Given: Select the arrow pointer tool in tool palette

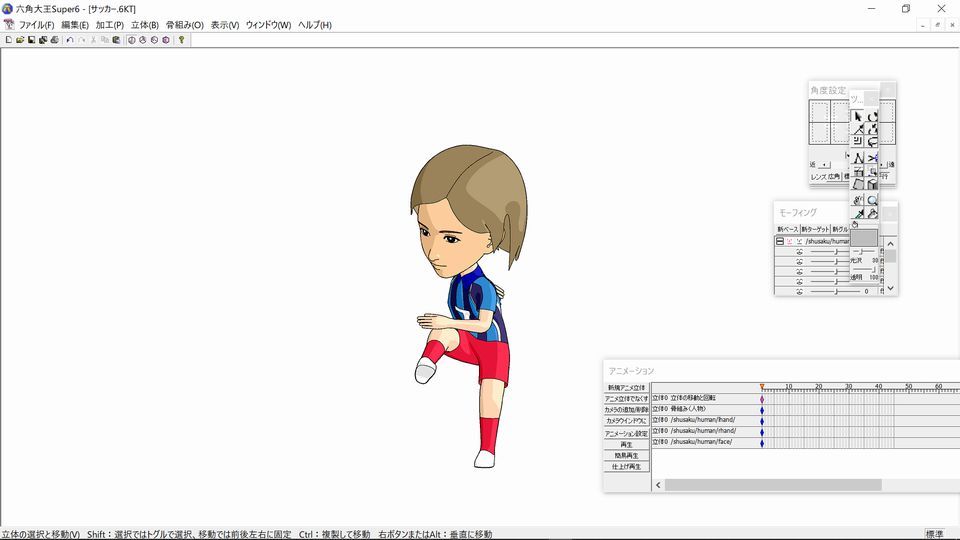Looking at the screenshot, I should click(x=859, y=117).
